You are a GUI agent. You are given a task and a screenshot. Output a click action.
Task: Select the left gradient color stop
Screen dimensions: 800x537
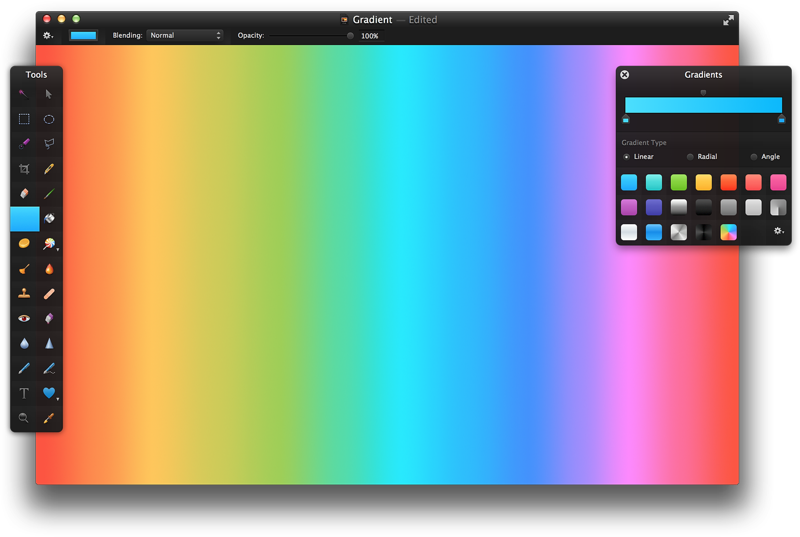[x=626, y=119]
